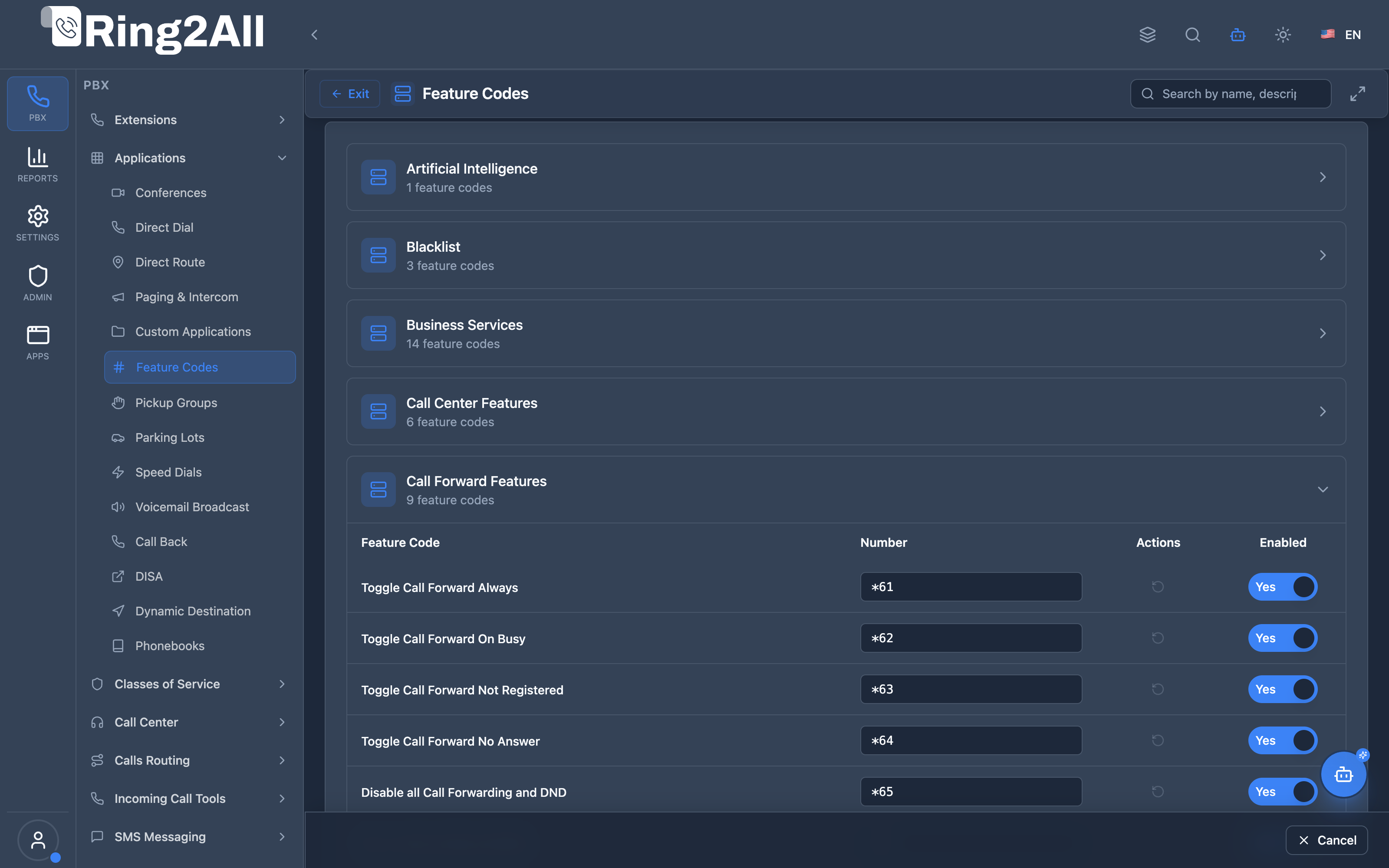Expand the Call Center Features group
The width and height of the screenshot is (1389, 868).
tap(846, 411)
